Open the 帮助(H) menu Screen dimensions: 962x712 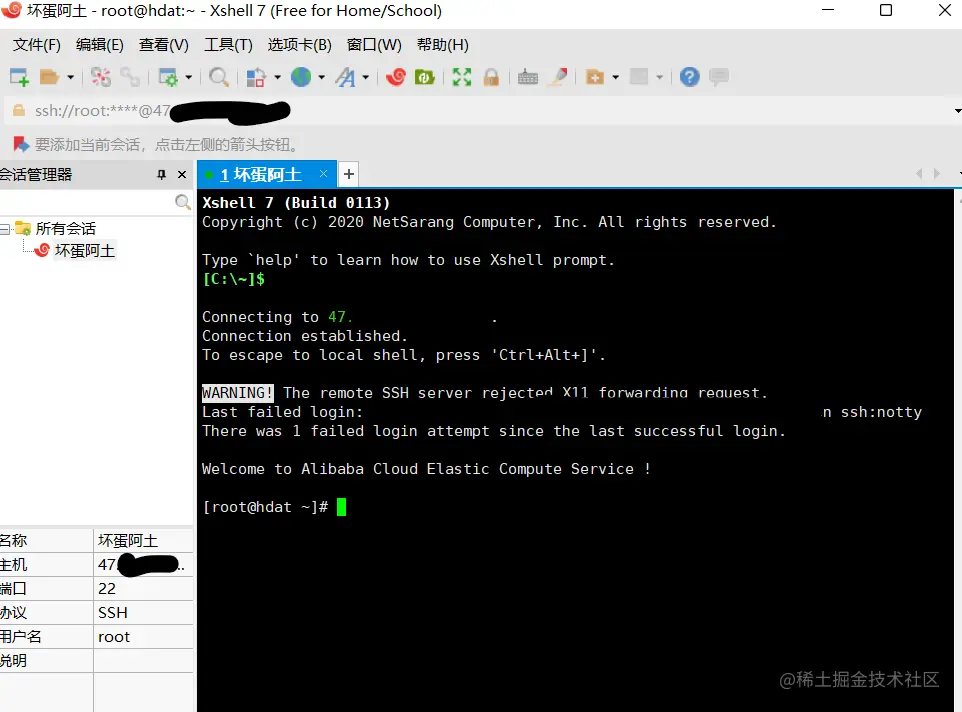pos(443,45)
